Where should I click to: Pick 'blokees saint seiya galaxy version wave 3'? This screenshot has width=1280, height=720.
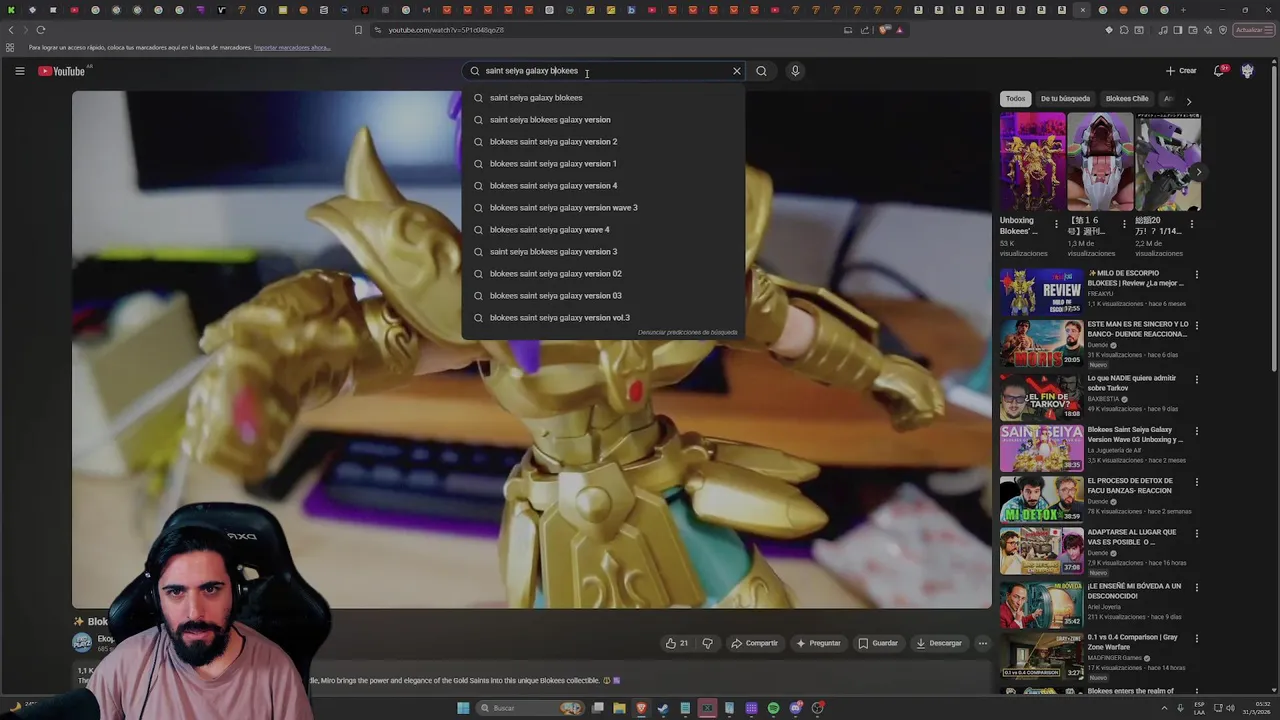click(x=603, y=208)
